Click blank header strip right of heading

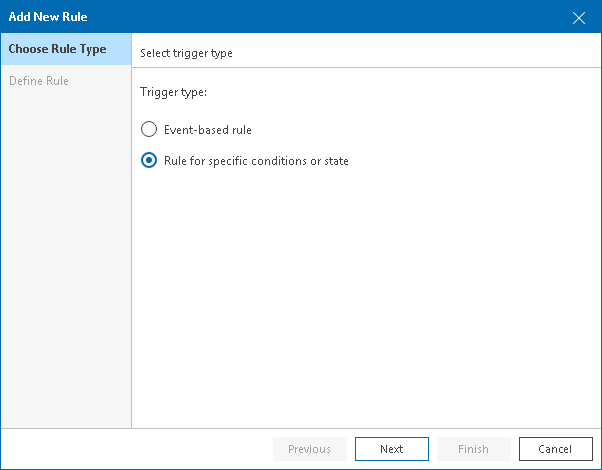point(420,52)
